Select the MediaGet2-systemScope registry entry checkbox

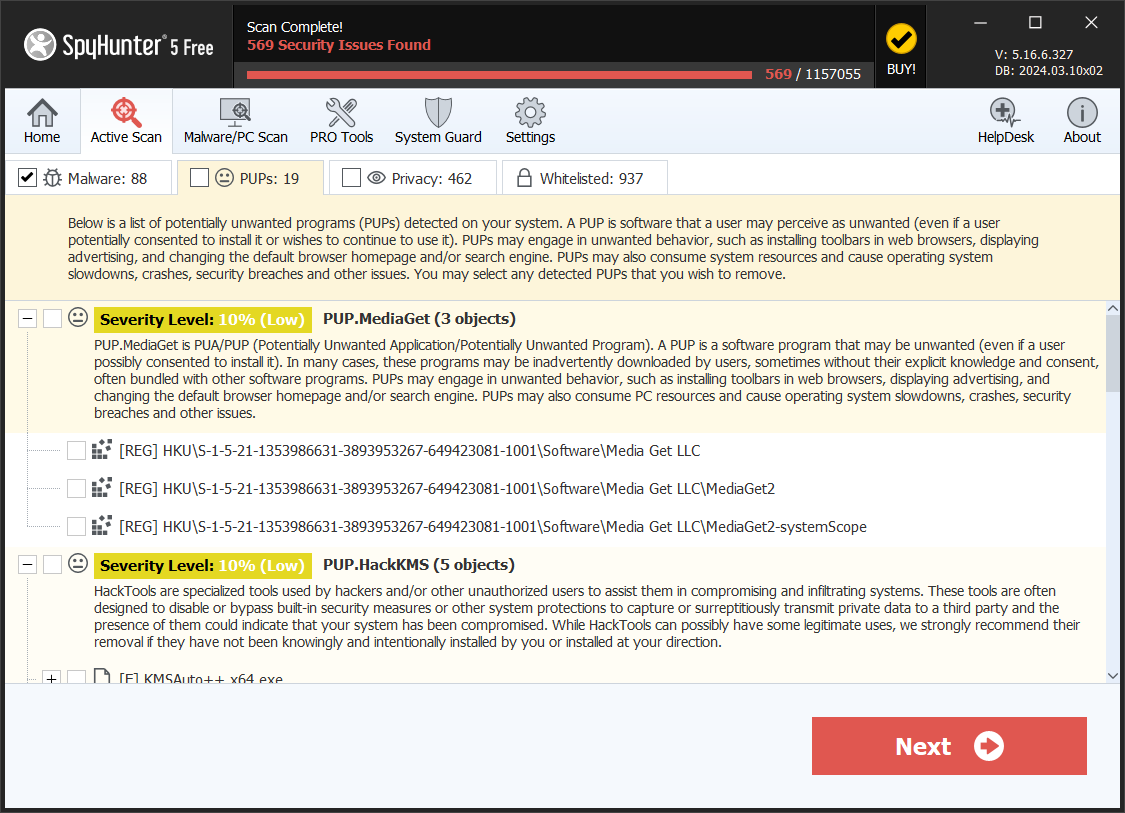(77, 526)
